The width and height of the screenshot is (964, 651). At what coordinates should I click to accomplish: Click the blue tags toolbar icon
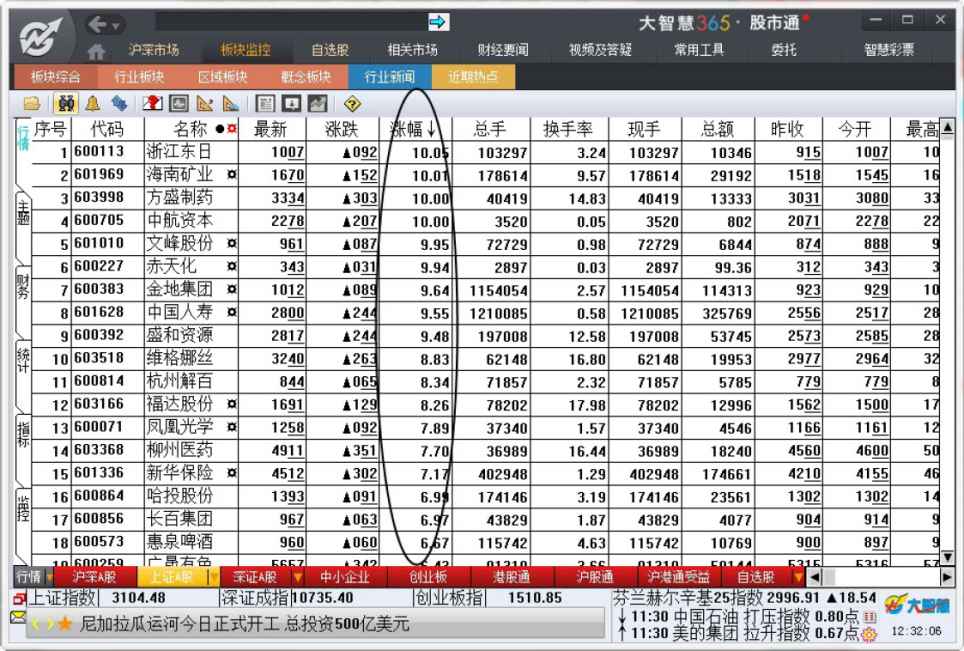click(119, 103)
